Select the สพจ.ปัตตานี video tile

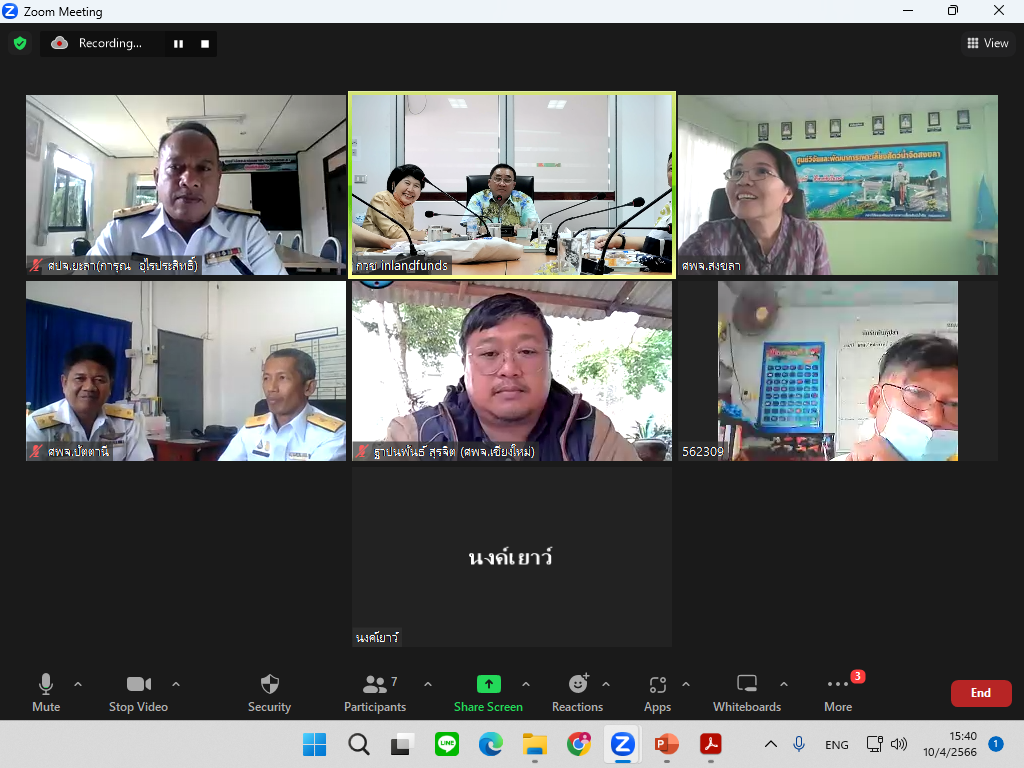pos(186,371)
